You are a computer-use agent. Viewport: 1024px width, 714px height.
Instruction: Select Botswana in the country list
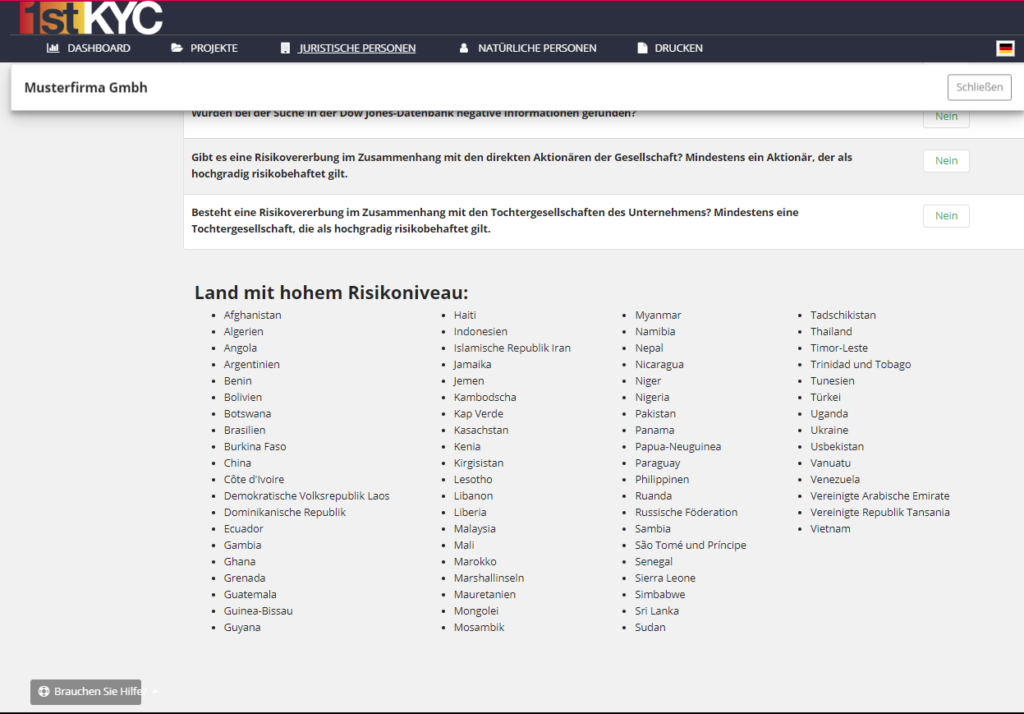tap(248, 414)
